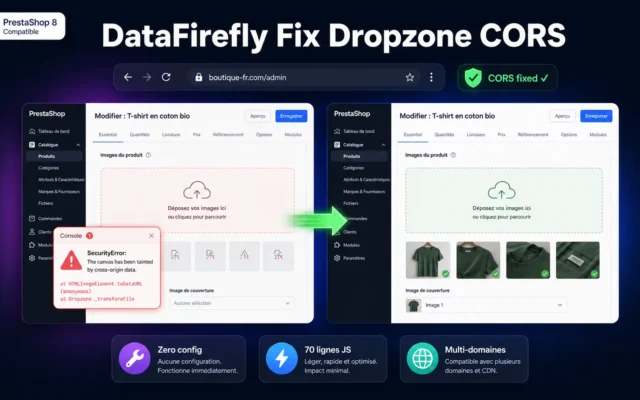Reload the page with refresh icon
This screenshot has height=400, width=640.
166,77
